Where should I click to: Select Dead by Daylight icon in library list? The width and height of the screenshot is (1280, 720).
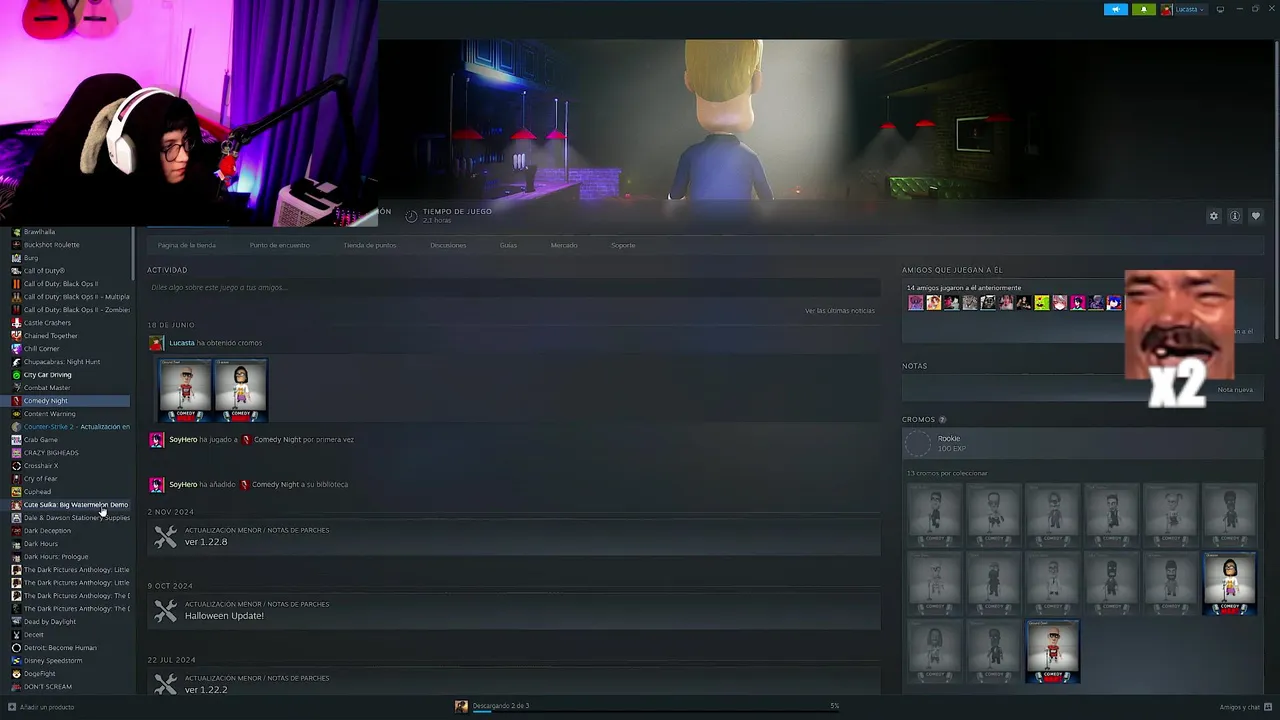[x=16, y=622]
